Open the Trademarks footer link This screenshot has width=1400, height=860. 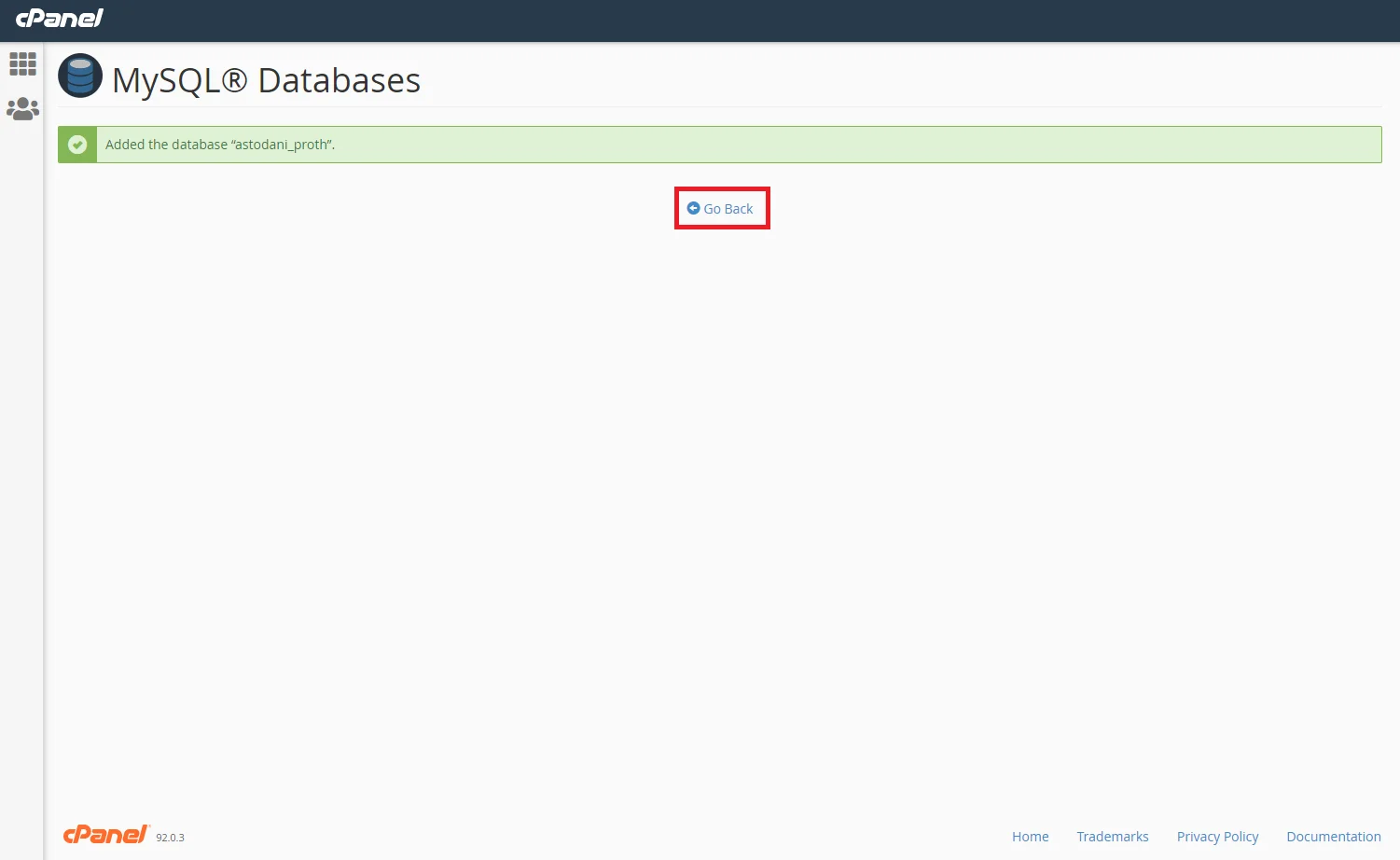(x=1112, y=837)
